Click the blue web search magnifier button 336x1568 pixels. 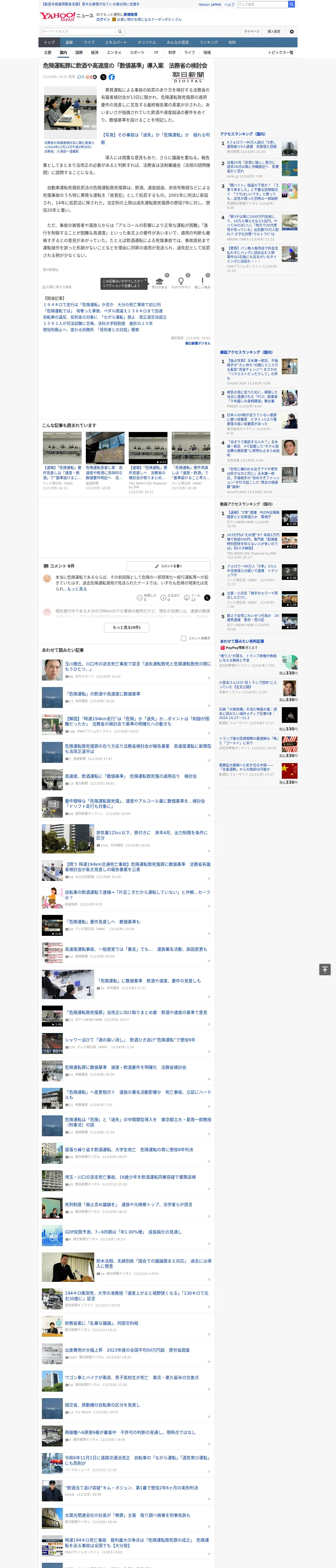coord(292,4)
